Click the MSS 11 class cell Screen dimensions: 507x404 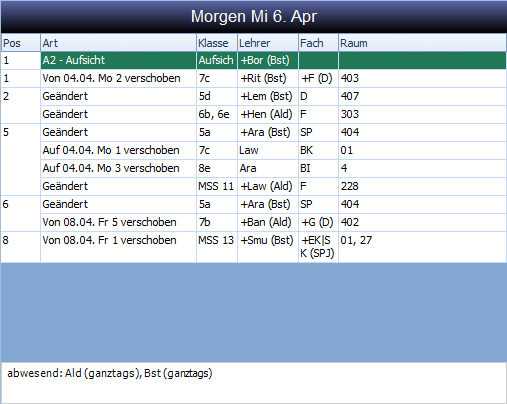(x=217, y=186)
